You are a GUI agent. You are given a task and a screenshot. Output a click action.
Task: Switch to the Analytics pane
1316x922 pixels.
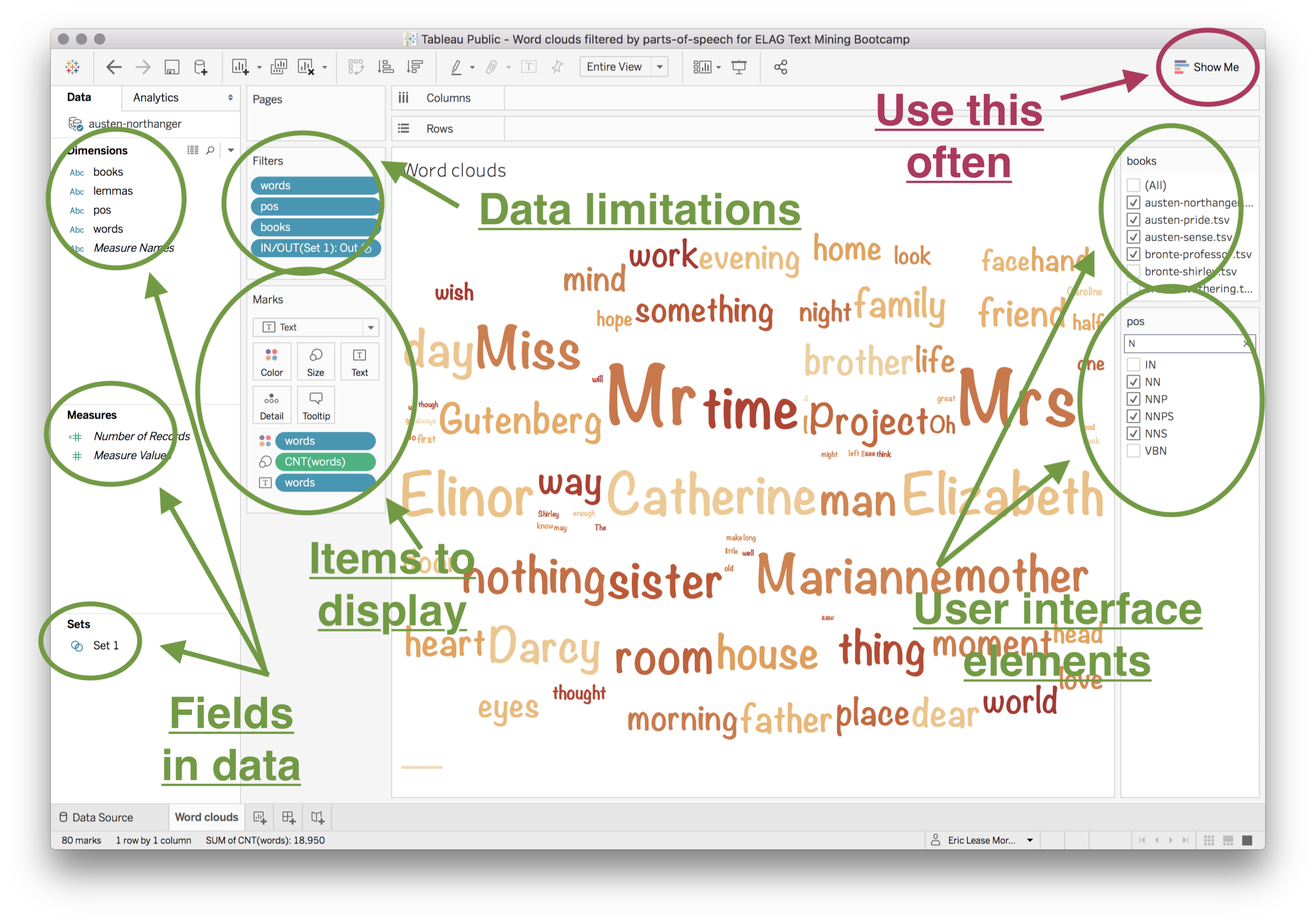[155, 97]
